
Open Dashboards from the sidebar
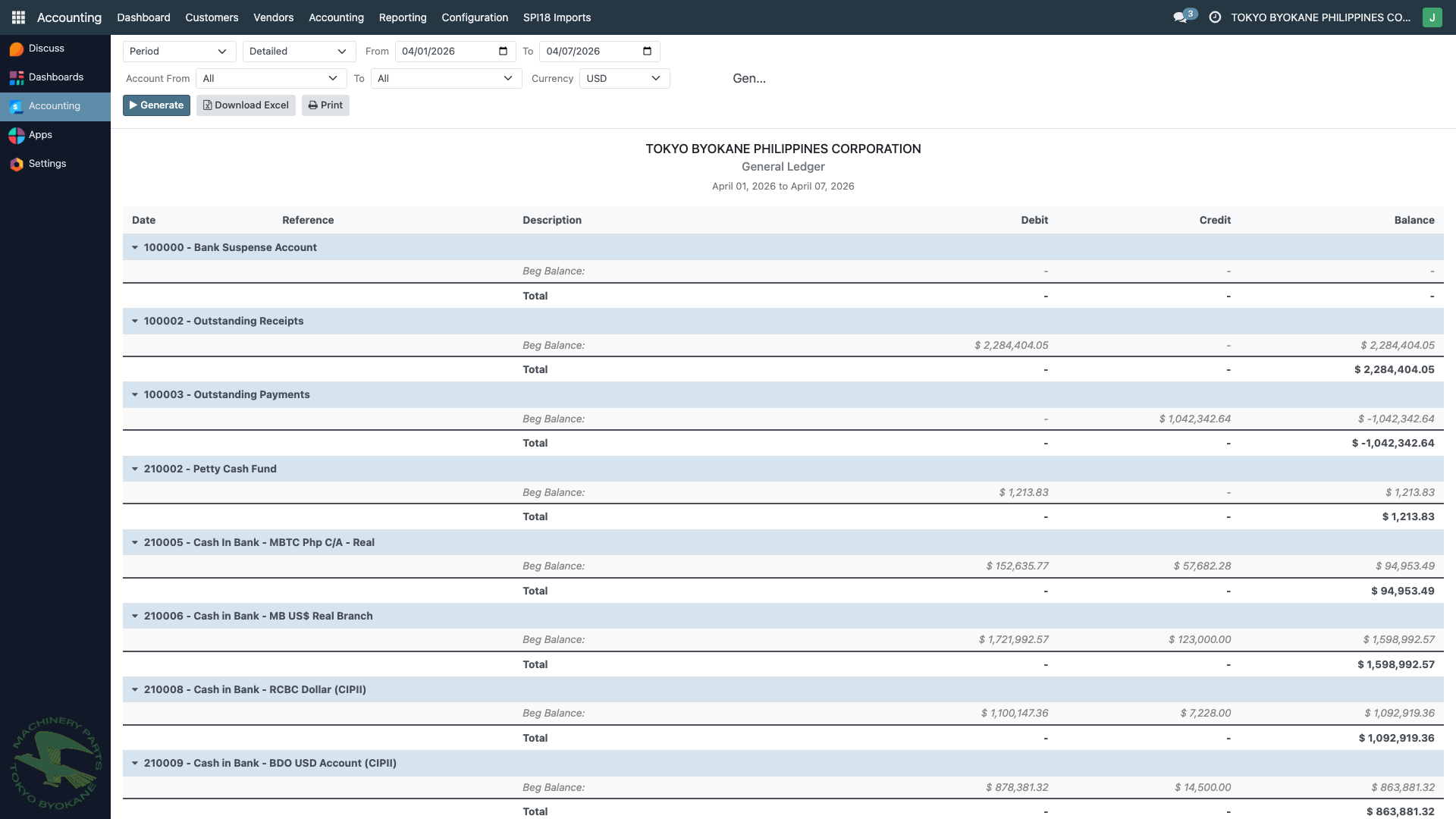click(55, 77)
